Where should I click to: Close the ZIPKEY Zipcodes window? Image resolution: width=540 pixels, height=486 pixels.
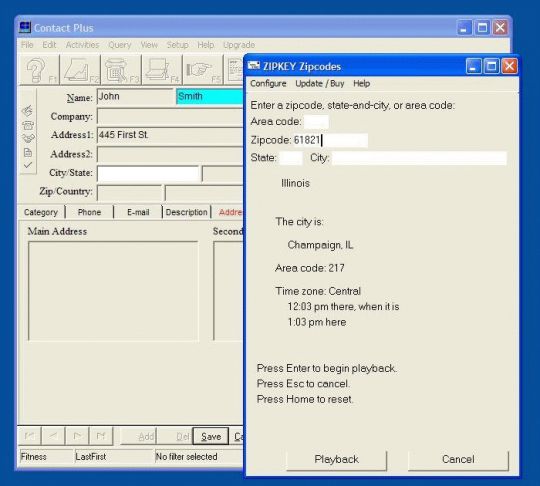[509, 66]
